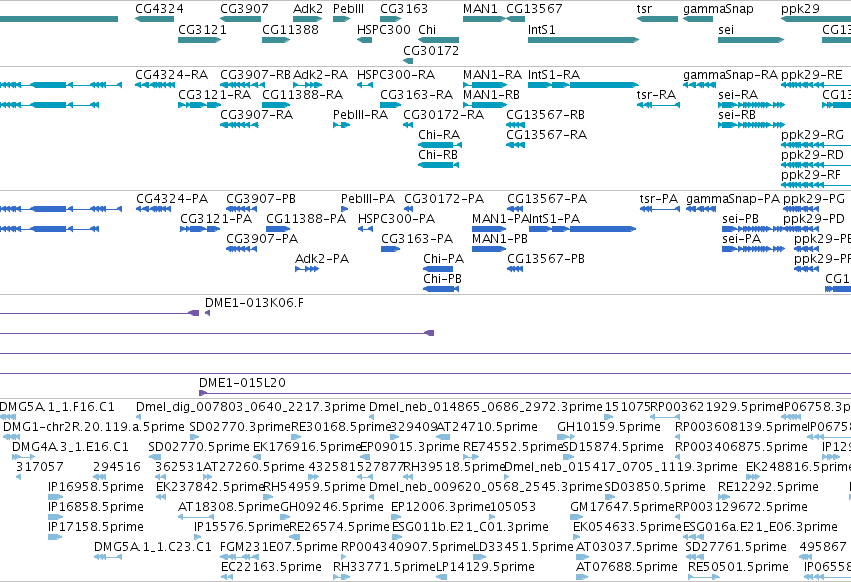Click the HSPC300 gene label
This screenshot has height=582, width=851.
384,29
